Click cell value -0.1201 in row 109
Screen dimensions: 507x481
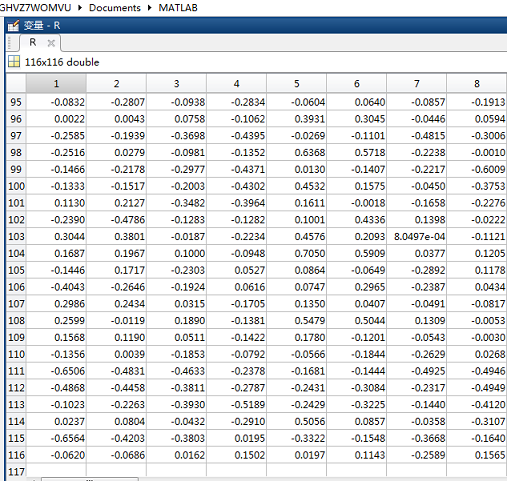[x=356, y=337]
